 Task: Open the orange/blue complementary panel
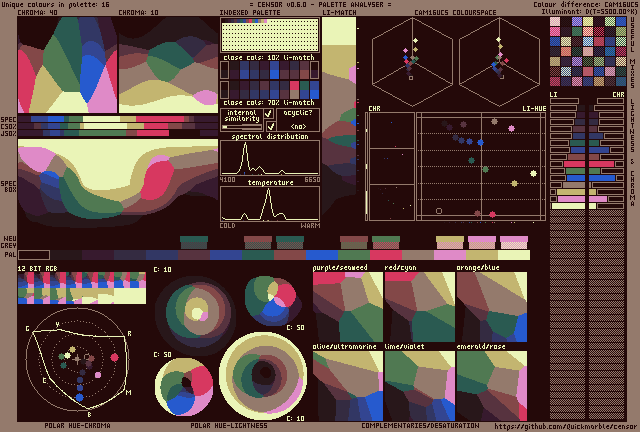[492, 307]
